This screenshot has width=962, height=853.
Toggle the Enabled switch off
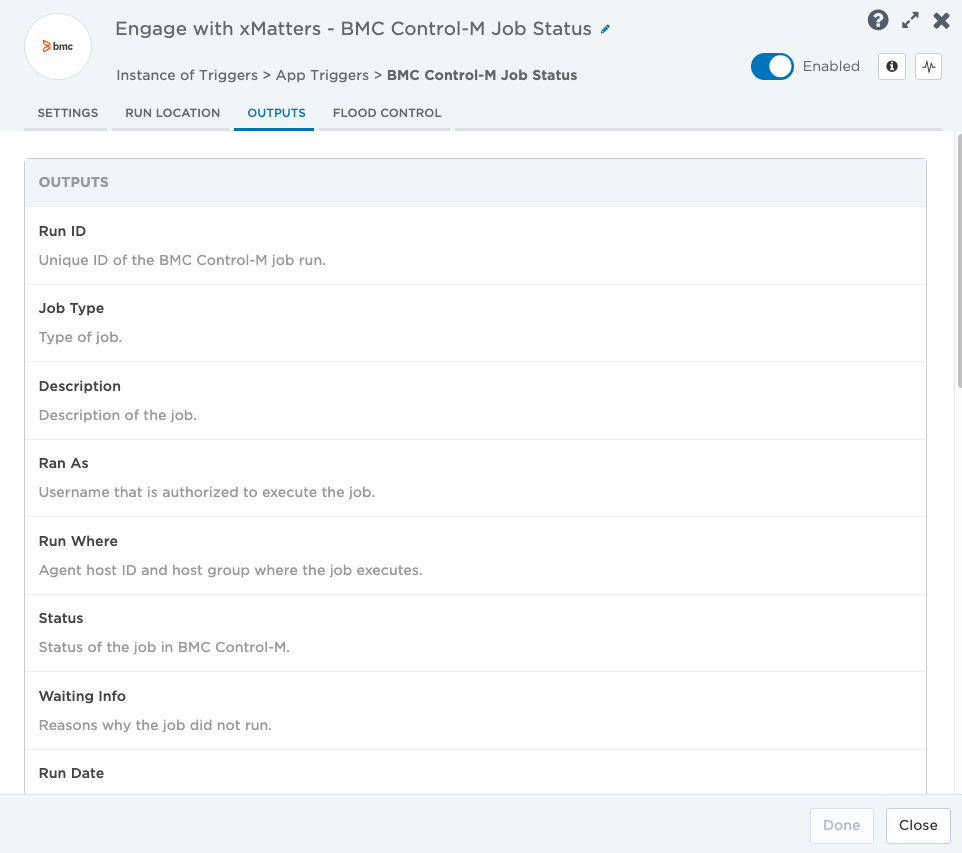coord(772,66)
